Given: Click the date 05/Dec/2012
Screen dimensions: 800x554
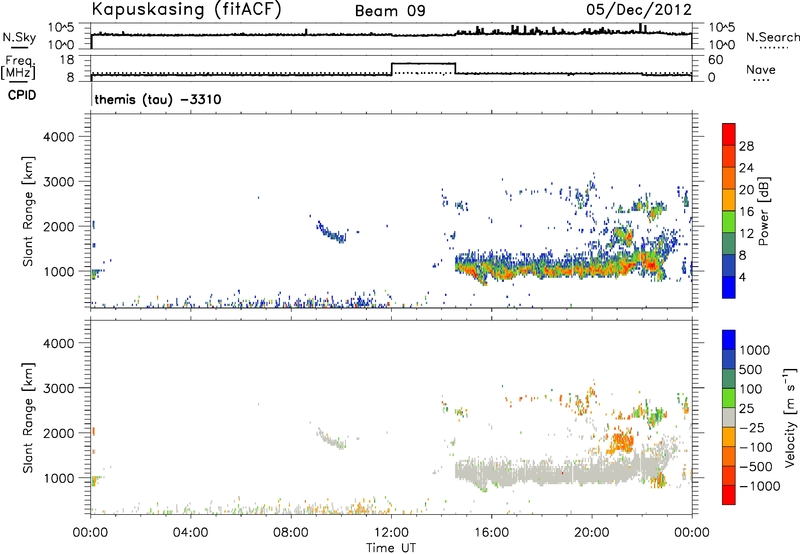Looking at the screenshot, I should 639,9.
